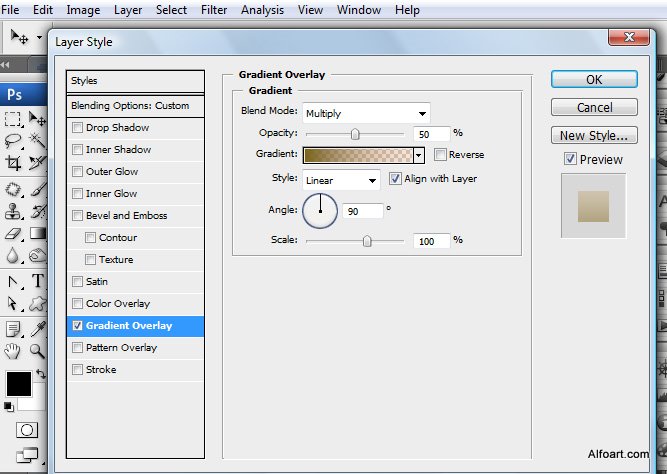Uncheck Align with Layer
667x474 pixels.
pyautogui.click(x=395, y=179)
